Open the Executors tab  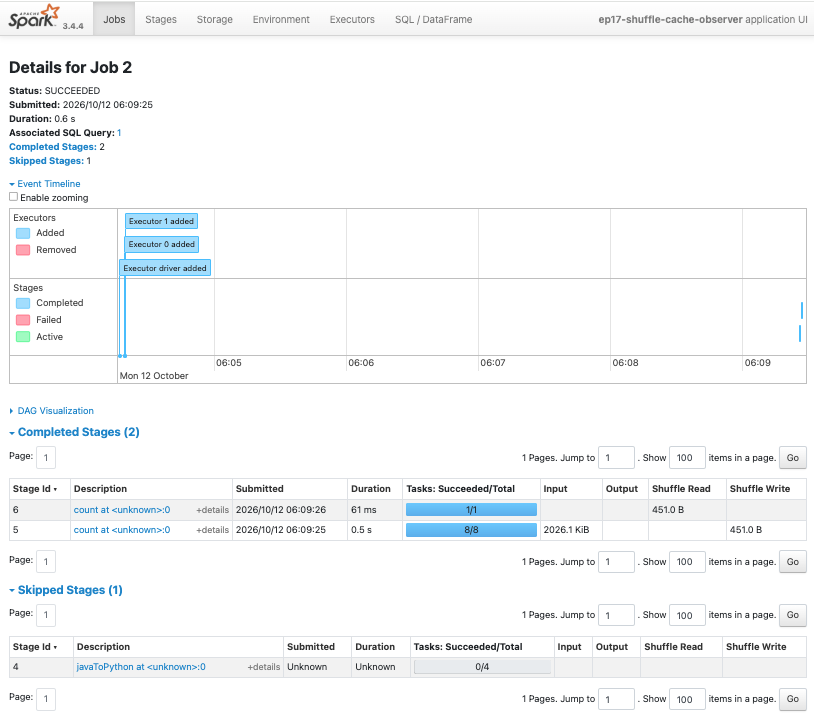pyautogui.click(x=352, y=19)
